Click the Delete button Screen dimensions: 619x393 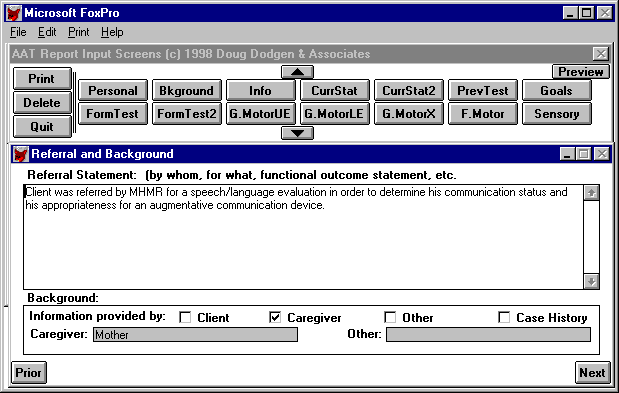(42, 103)
